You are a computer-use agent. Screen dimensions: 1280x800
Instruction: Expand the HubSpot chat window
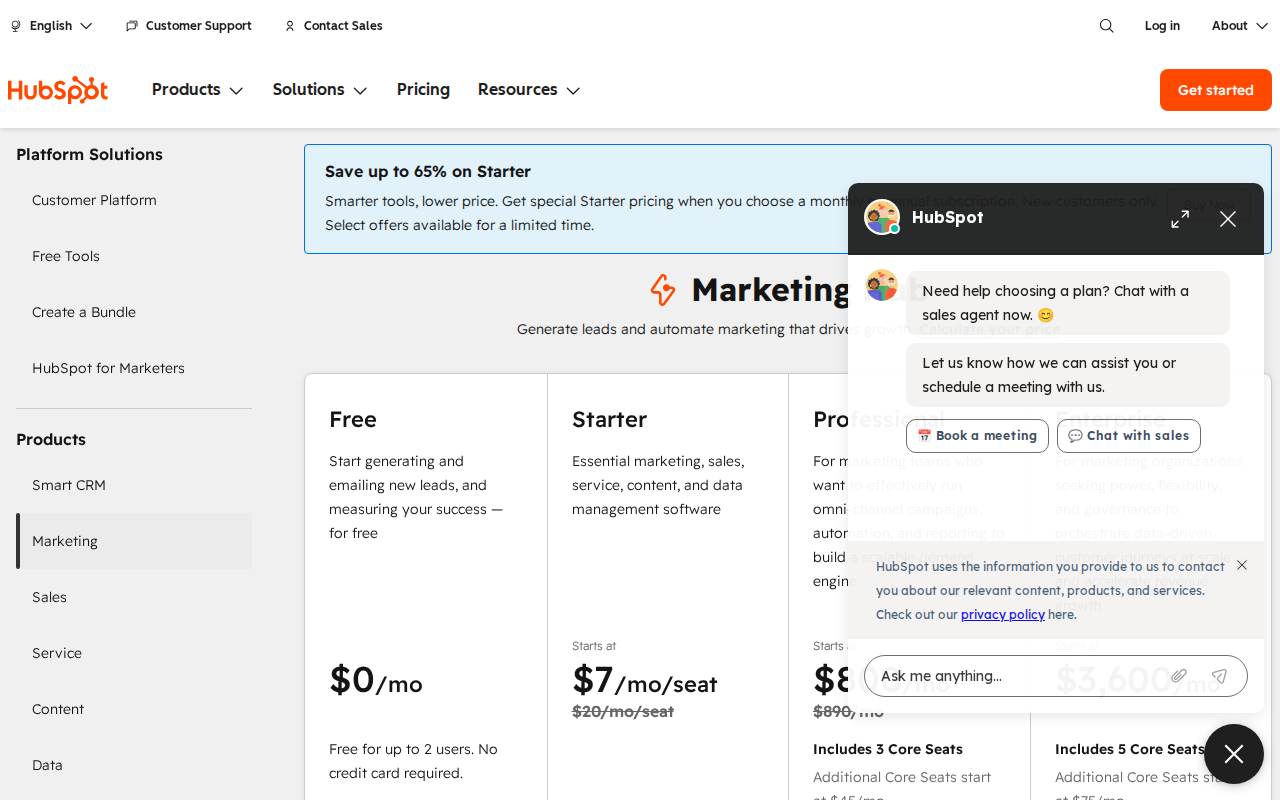coord(1180,219)
